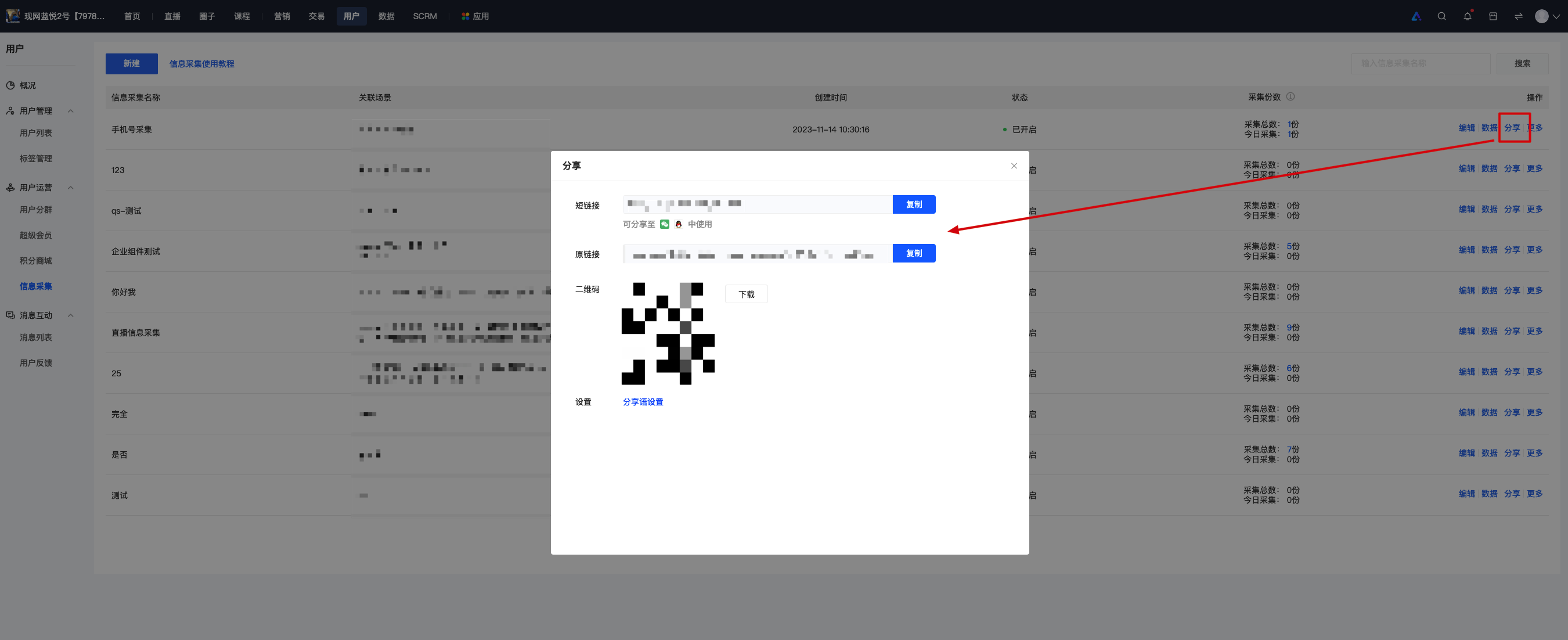Image resolution: width=1568 pixels, height=640 pixels.
Task: Click the 用户运营 sidebar icon
Action: pos(10,188)
